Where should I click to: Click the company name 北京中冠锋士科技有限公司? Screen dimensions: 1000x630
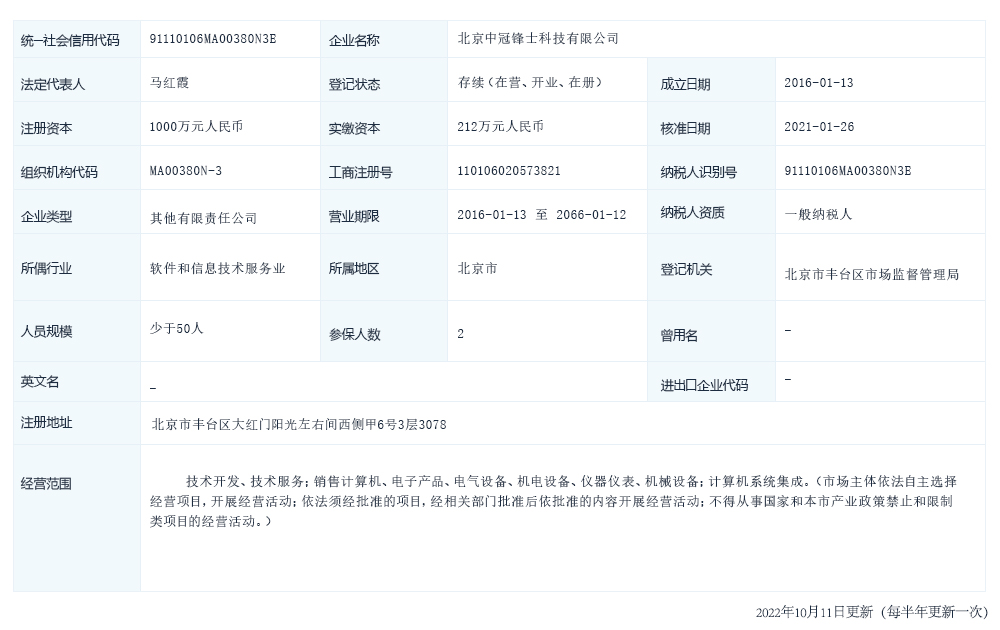click(x=538, y=39)
